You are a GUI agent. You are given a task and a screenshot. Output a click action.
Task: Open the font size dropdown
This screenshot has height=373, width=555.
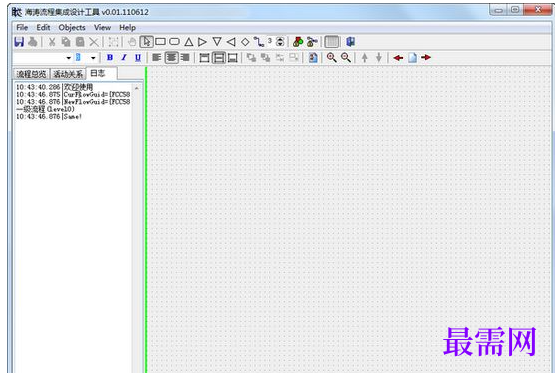pyautogui.click(x=93, y=58)
